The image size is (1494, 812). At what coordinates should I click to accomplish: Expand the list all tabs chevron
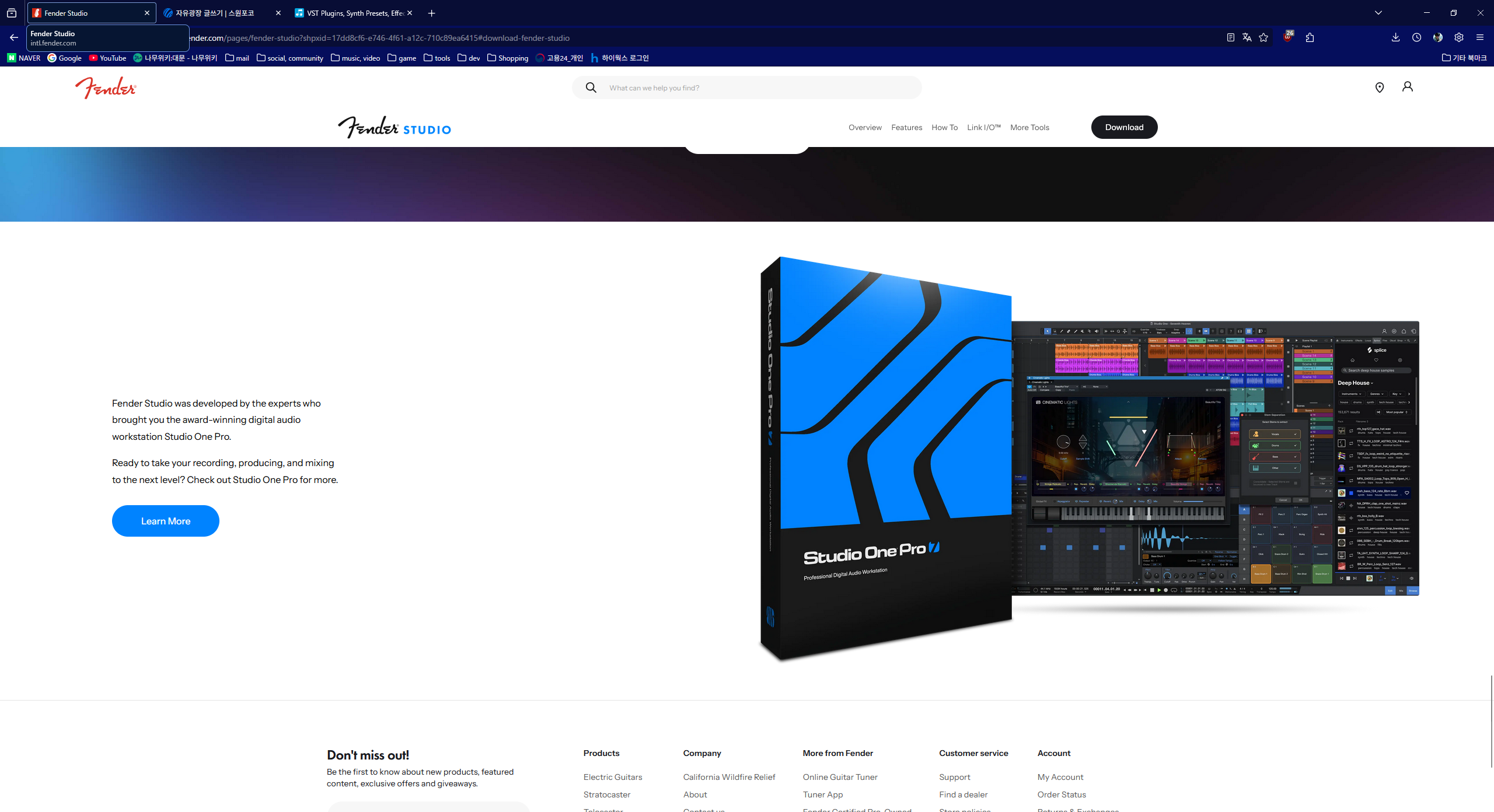pos(1378,13)
